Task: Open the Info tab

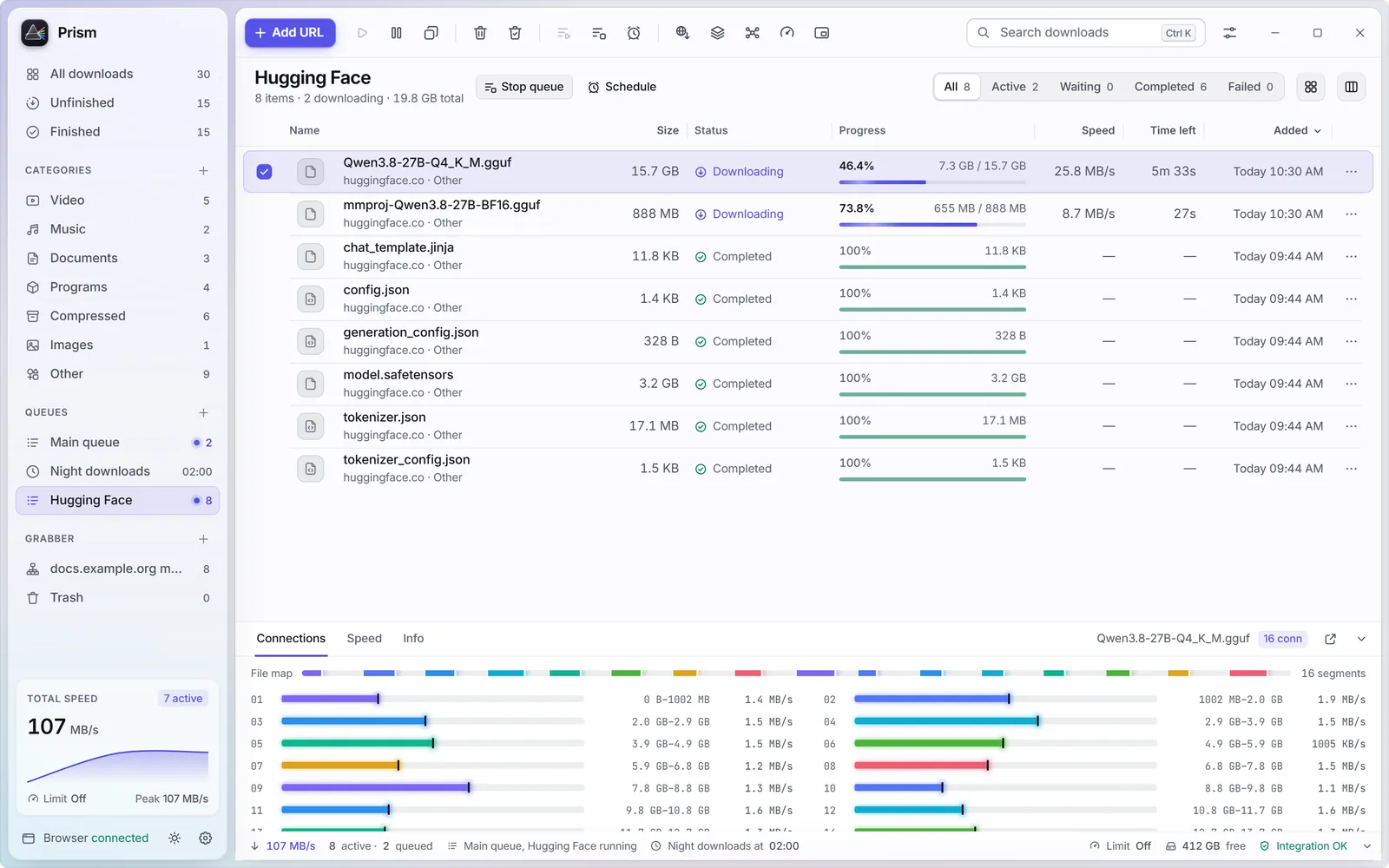Action: [413, 639]
